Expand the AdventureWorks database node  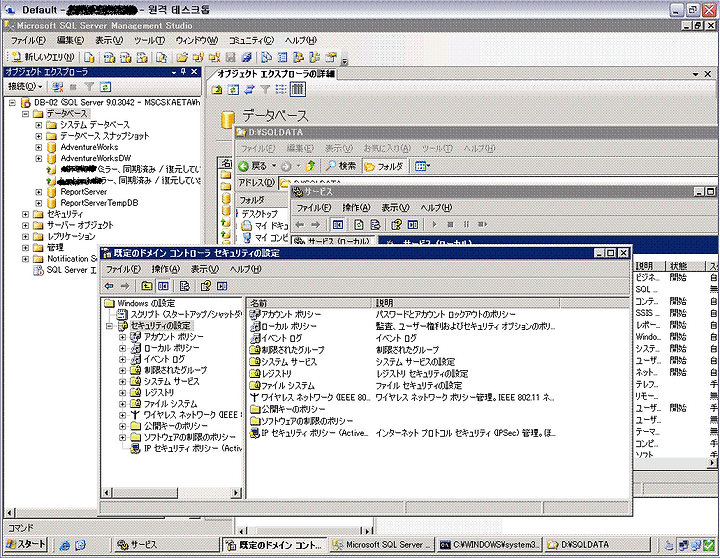click(39, 147)
